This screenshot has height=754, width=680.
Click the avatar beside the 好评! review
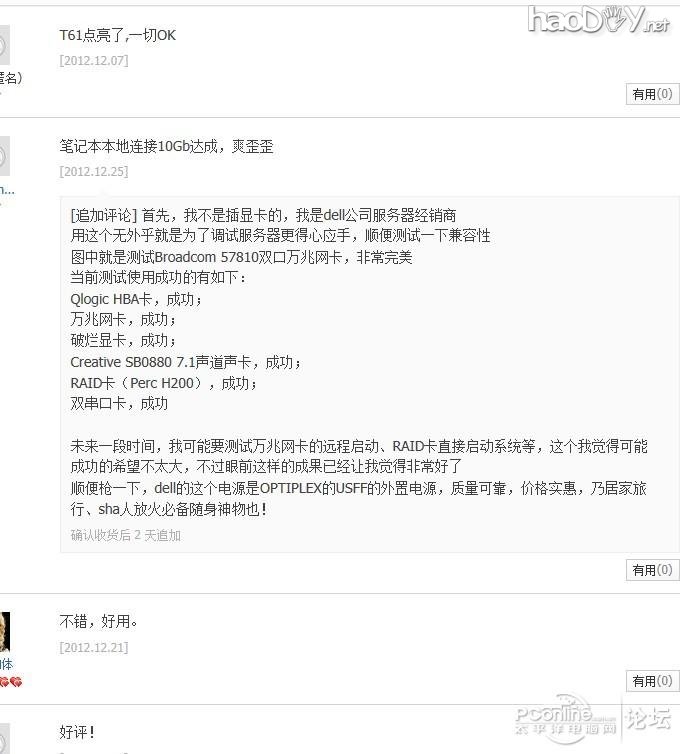[x=4, y=739]
